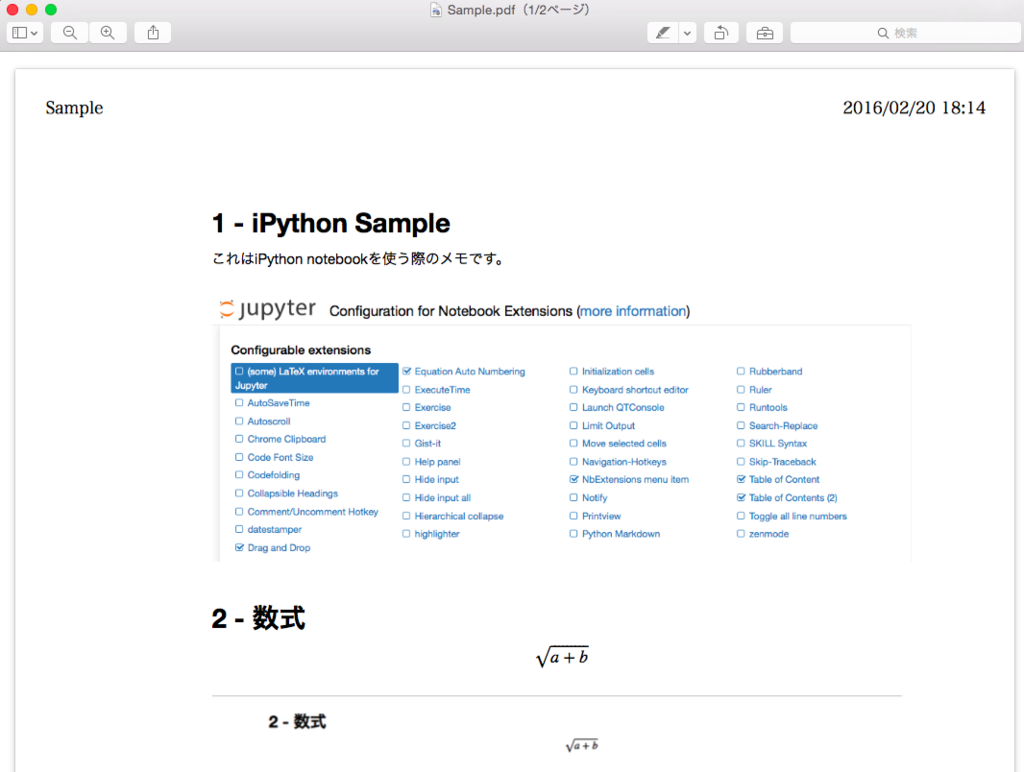Click Move selected cells extension

624,443
